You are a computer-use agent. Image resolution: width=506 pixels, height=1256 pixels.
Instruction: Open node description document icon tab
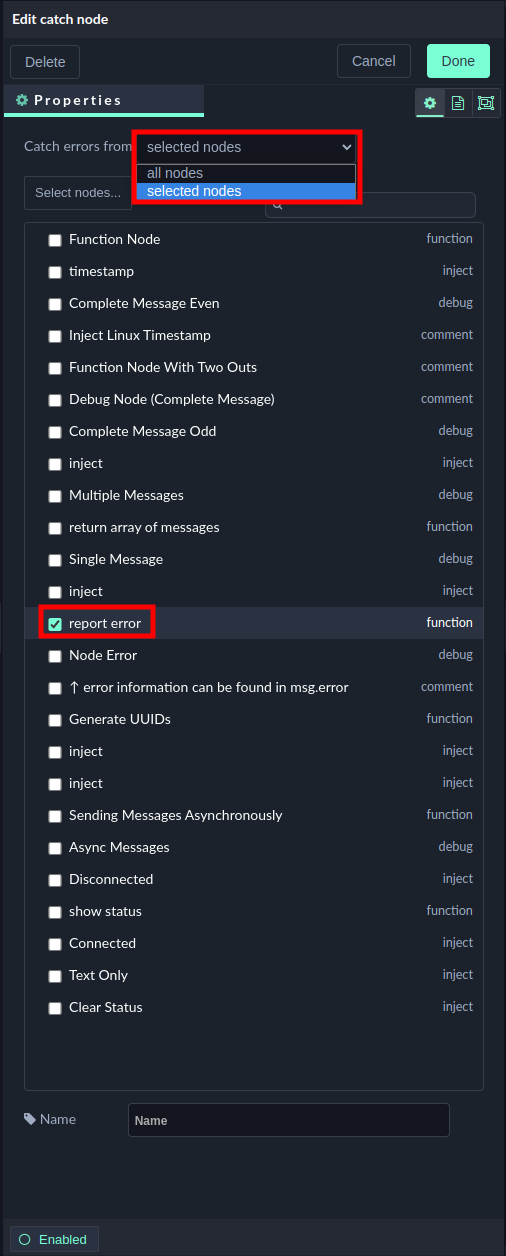click(458, 103)
